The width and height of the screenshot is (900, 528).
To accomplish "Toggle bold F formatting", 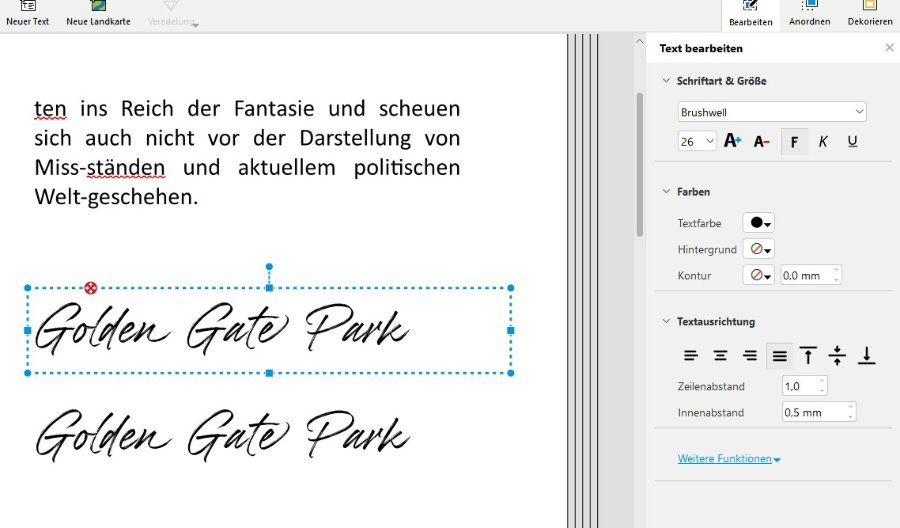I will click(794, 142).
